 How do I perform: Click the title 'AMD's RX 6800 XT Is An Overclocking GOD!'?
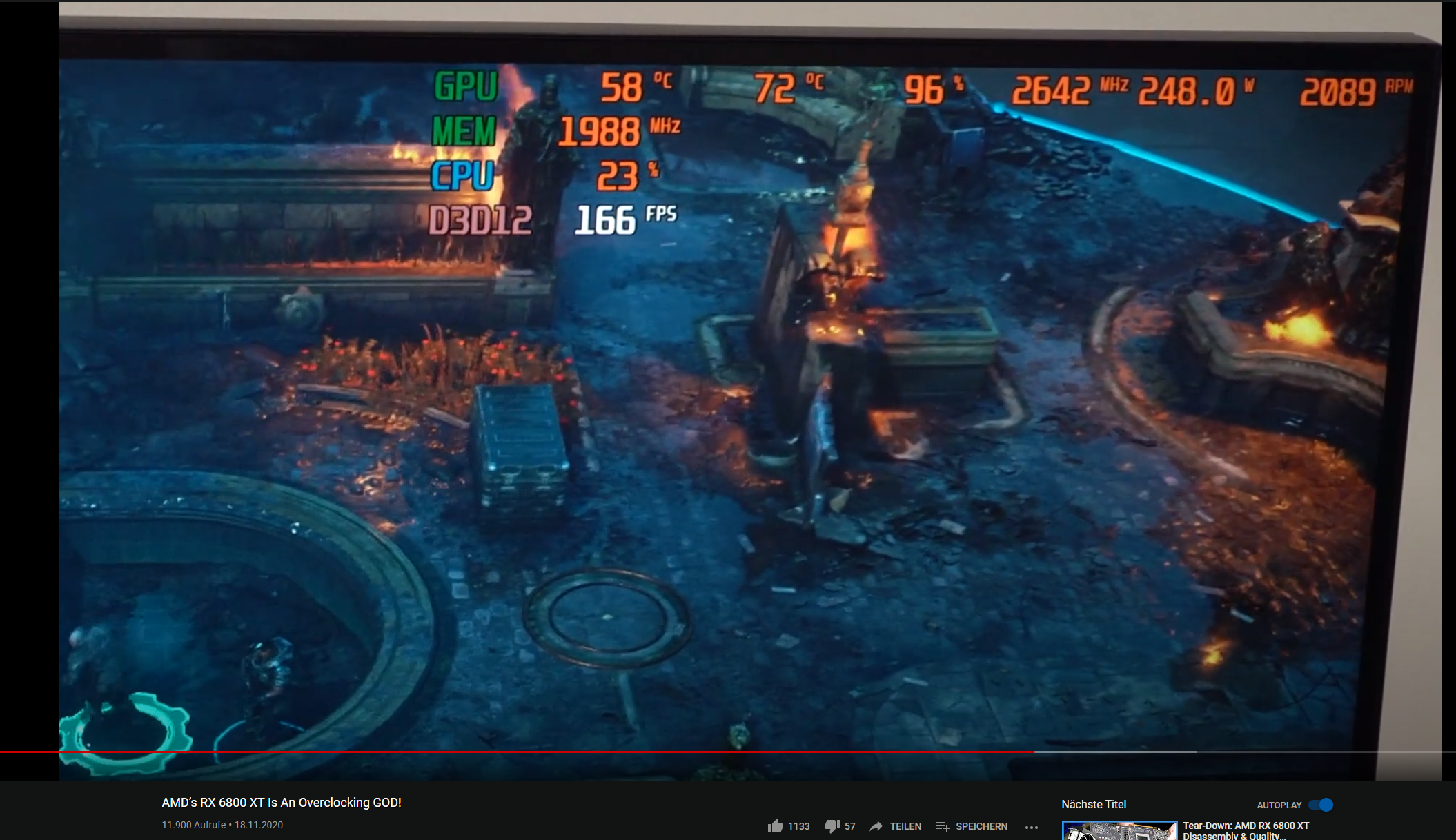(282, 803)
